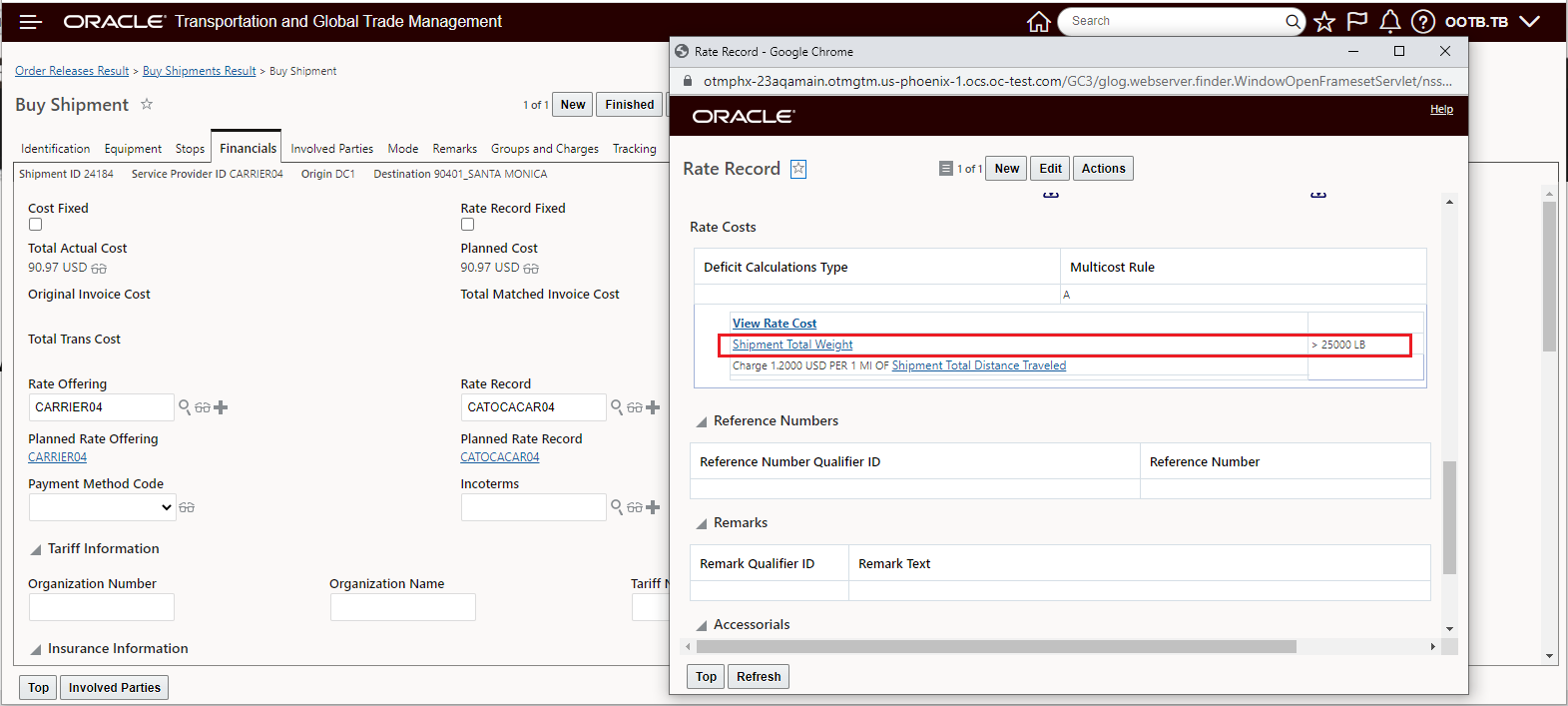Open Planned Rate Offering CARRIER04 link

(57, 457)
